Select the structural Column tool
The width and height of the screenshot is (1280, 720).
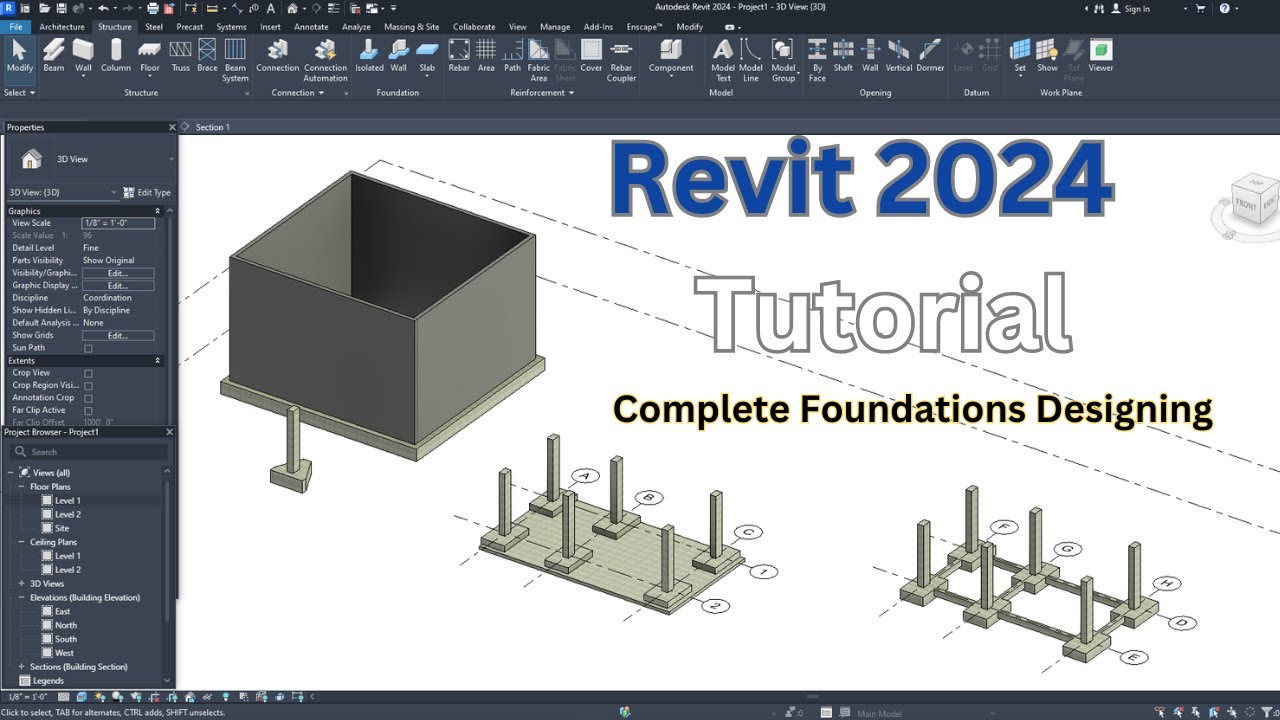tap(115, 56)
